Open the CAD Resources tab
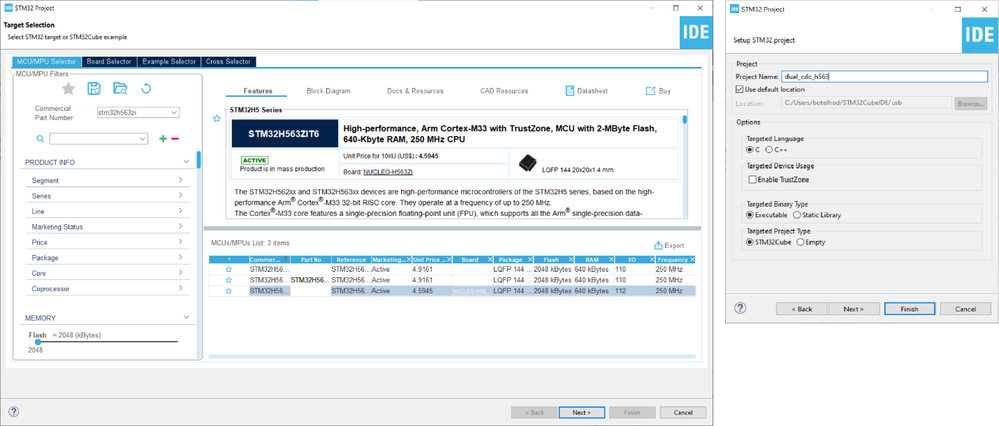 click(x=504, y=91)
